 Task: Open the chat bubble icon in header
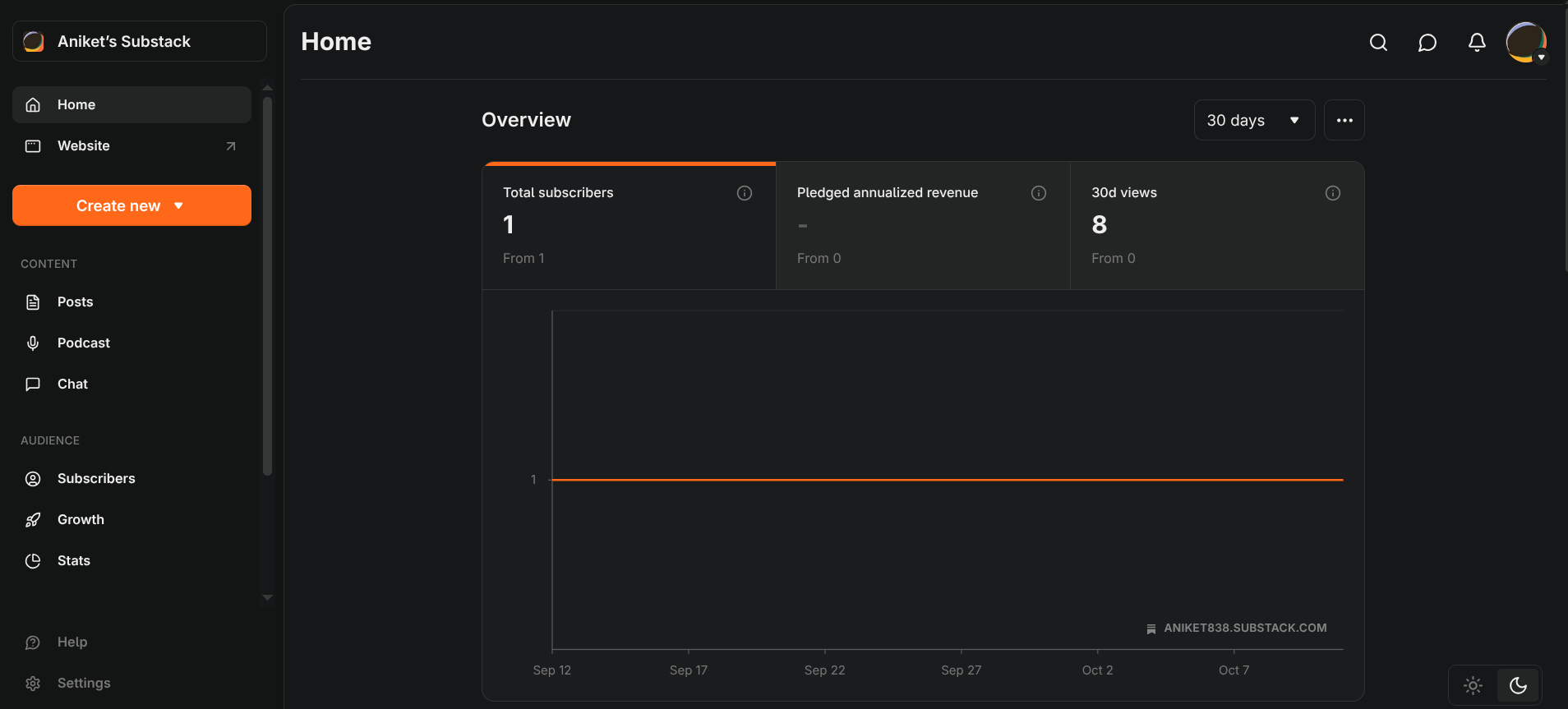point(1427,43)
